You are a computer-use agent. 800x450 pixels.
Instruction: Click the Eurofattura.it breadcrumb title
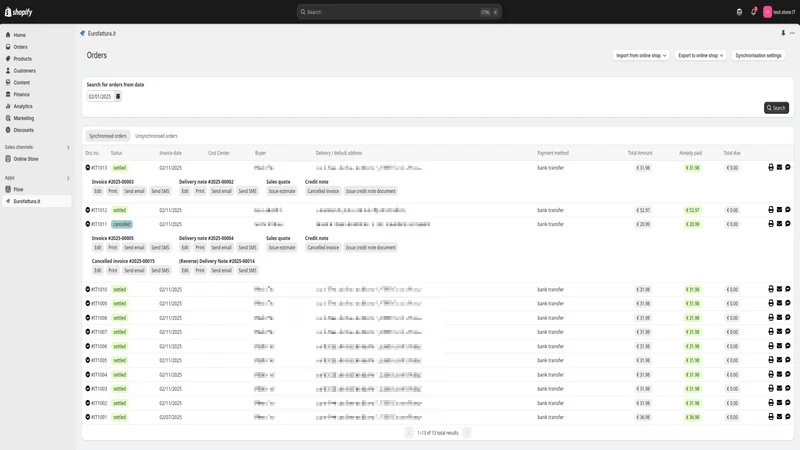tap(102, 34)
